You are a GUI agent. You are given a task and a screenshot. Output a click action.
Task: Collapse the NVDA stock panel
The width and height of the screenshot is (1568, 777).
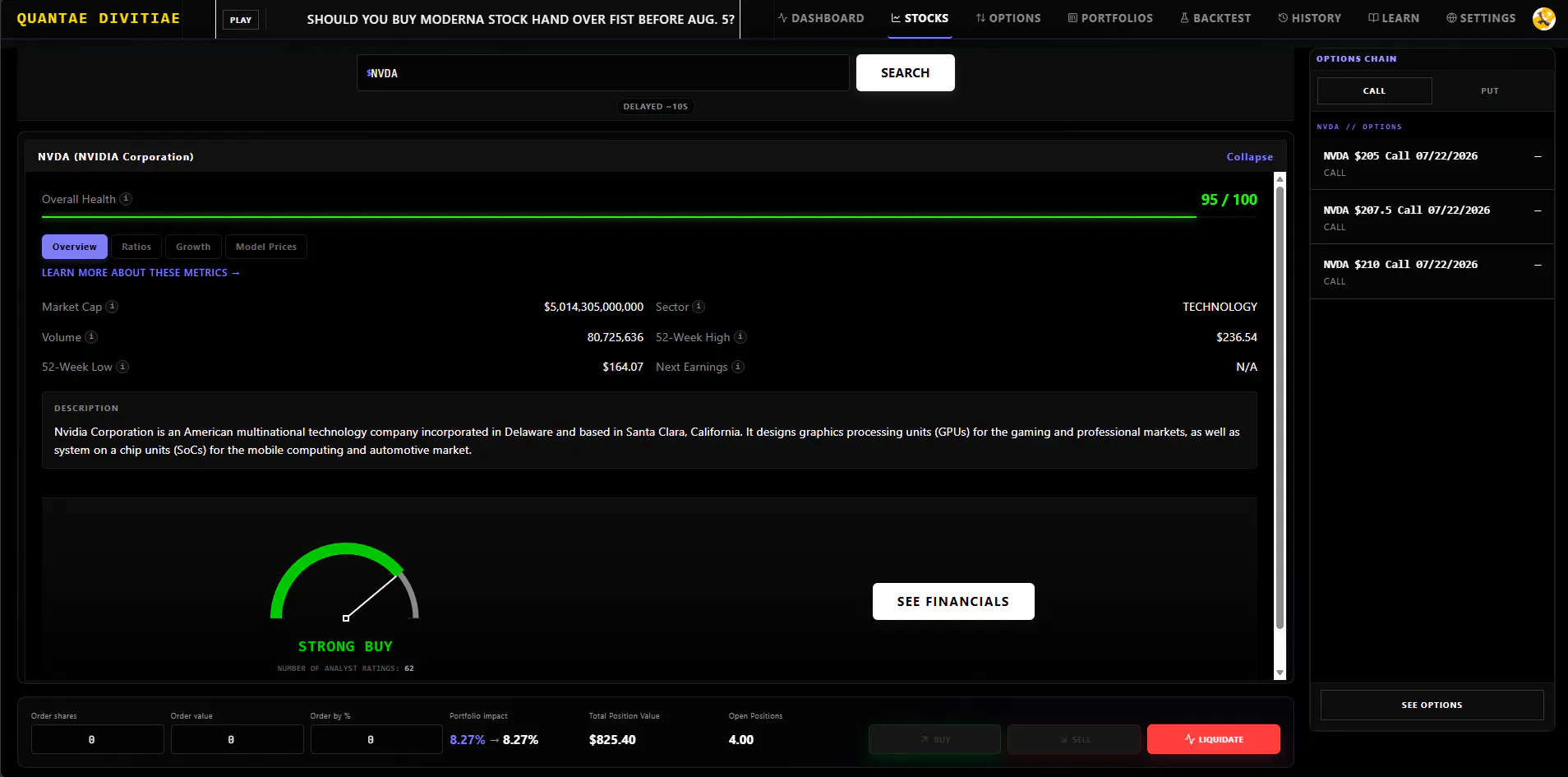(1250, 157)
